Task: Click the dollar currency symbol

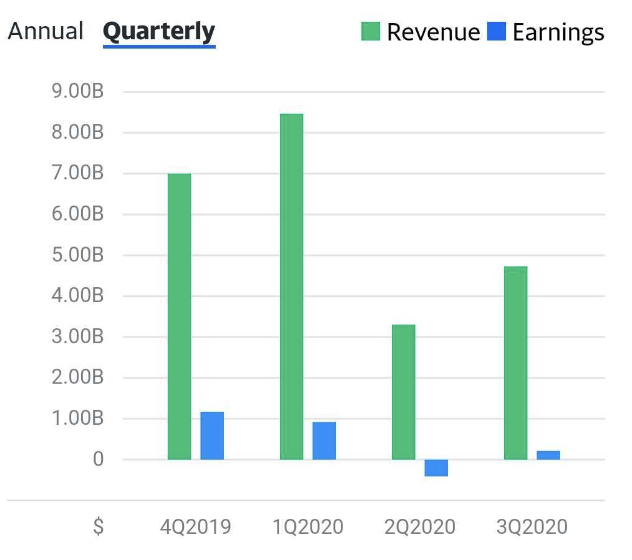Action: pos(98,526)
